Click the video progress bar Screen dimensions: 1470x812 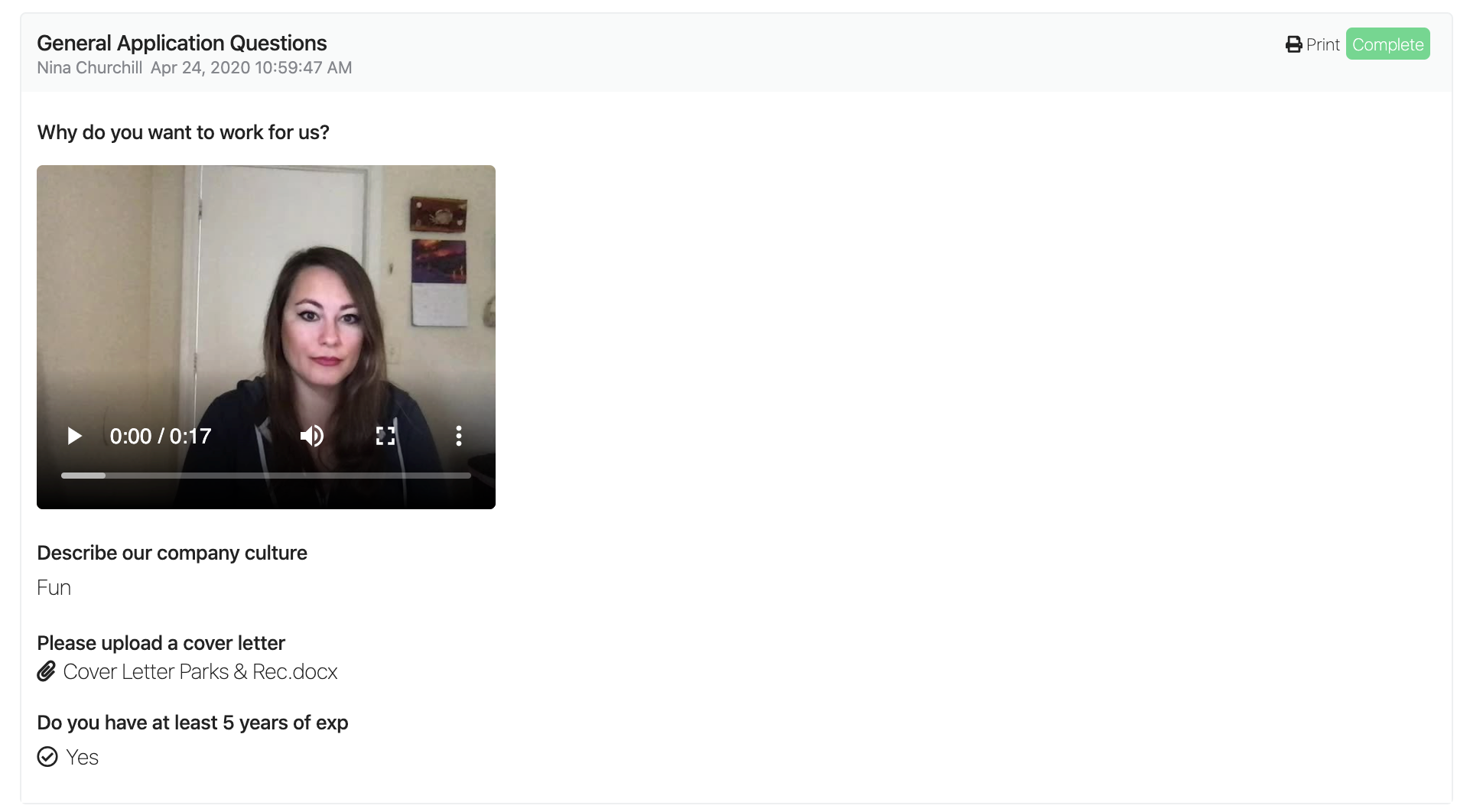266,476
